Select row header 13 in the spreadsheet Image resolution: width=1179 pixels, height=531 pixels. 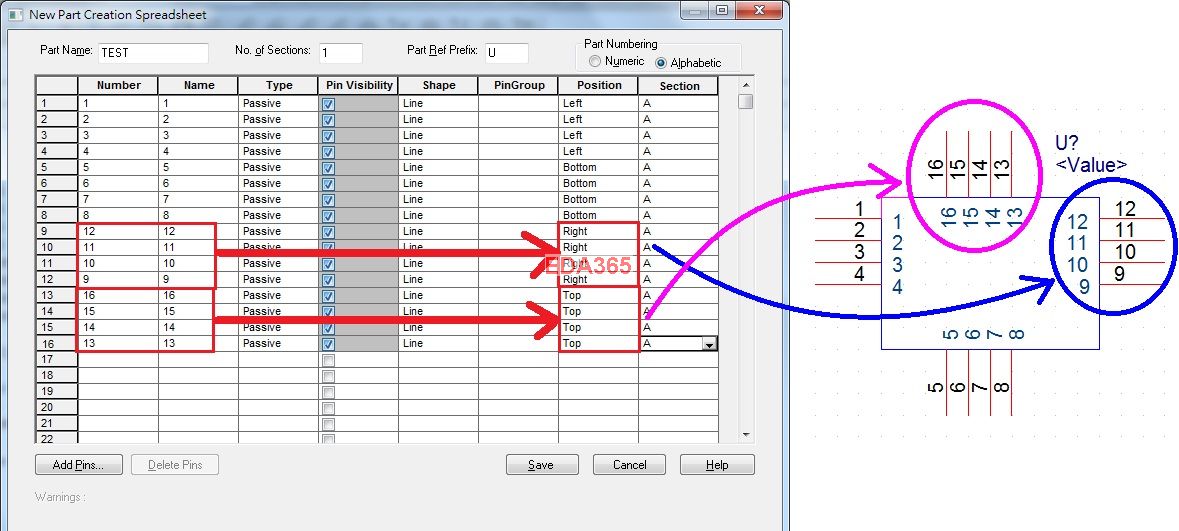tap(56, 296)
